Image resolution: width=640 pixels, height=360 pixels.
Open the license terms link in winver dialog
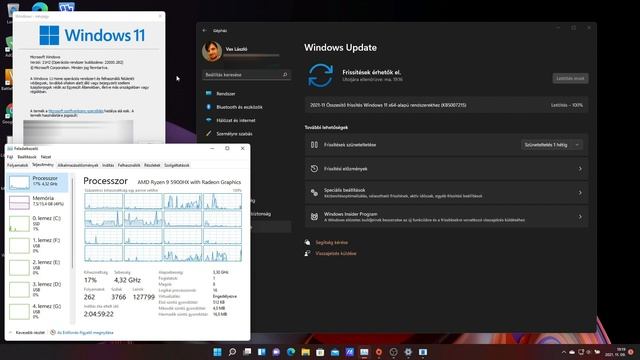76,111
